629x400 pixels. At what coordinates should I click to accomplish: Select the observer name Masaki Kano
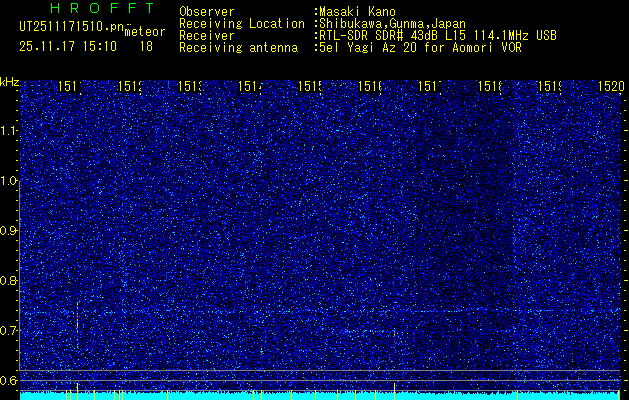[357, 11]
